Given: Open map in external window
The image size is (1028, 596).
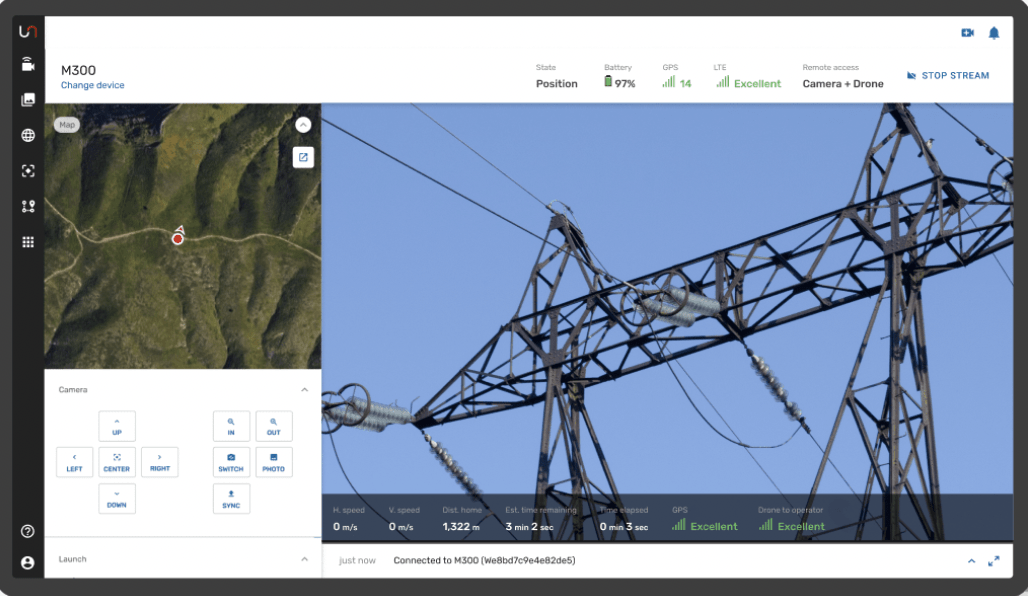Looking at the screenshot, I should pyautogui.click(x=303, y=157).
